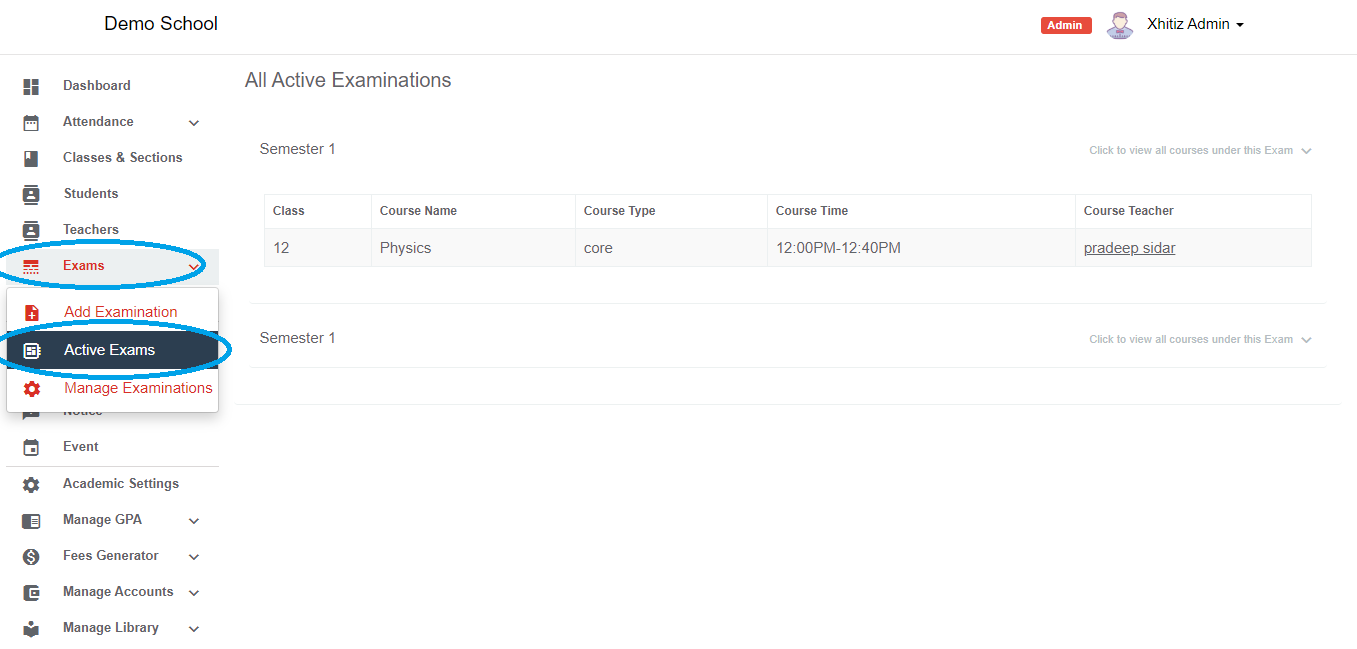Click the Class column header
Viewport: 1357px width, 649px height.
coord(318,211)
